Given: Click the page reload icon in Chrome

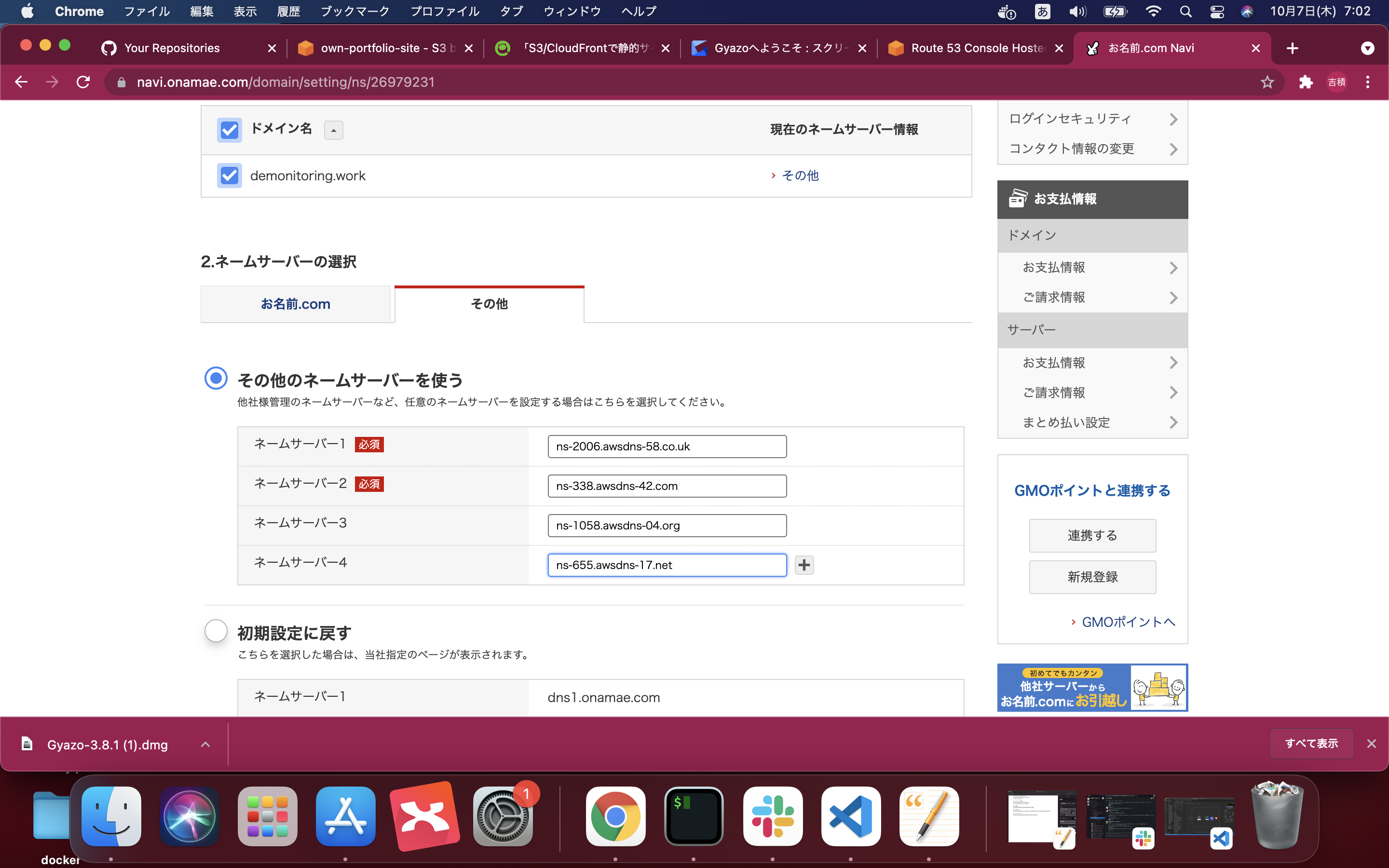Looking at the screenshot, I should 82,81.
